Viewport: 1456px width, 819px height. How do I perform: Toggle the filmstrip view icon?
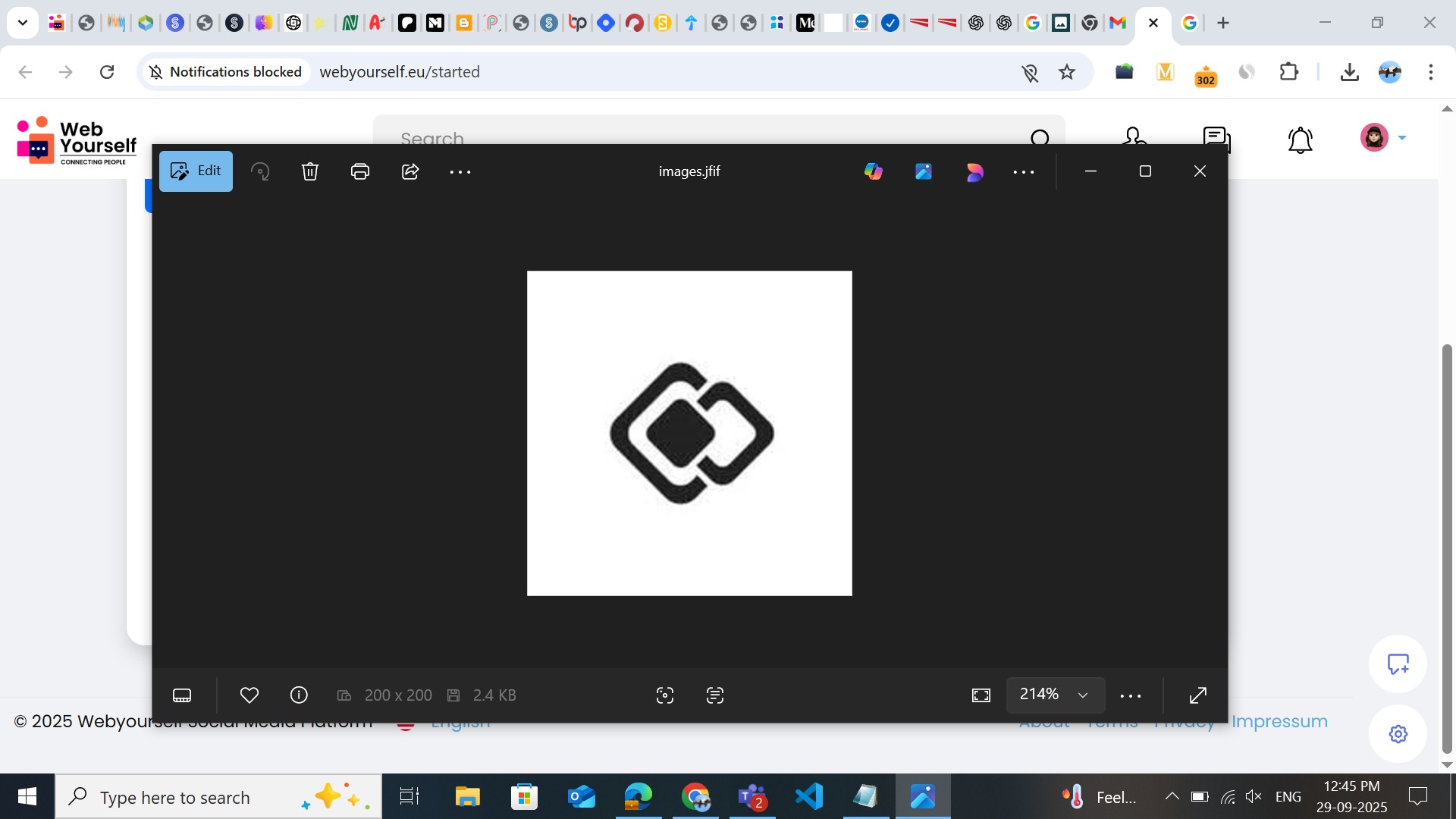[182, 695]
